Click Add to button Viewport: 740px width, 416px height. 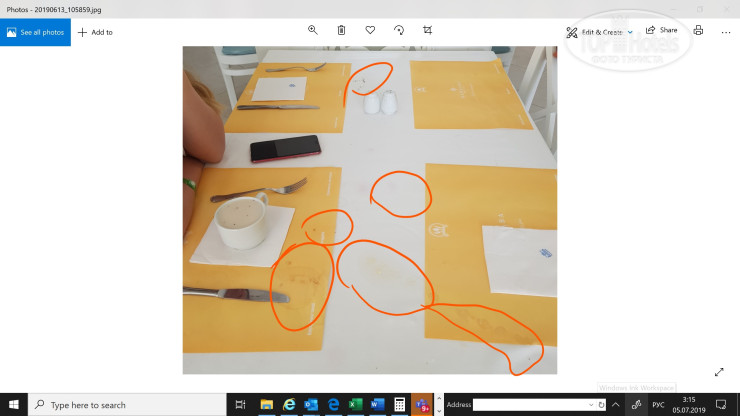pos(95,32)
